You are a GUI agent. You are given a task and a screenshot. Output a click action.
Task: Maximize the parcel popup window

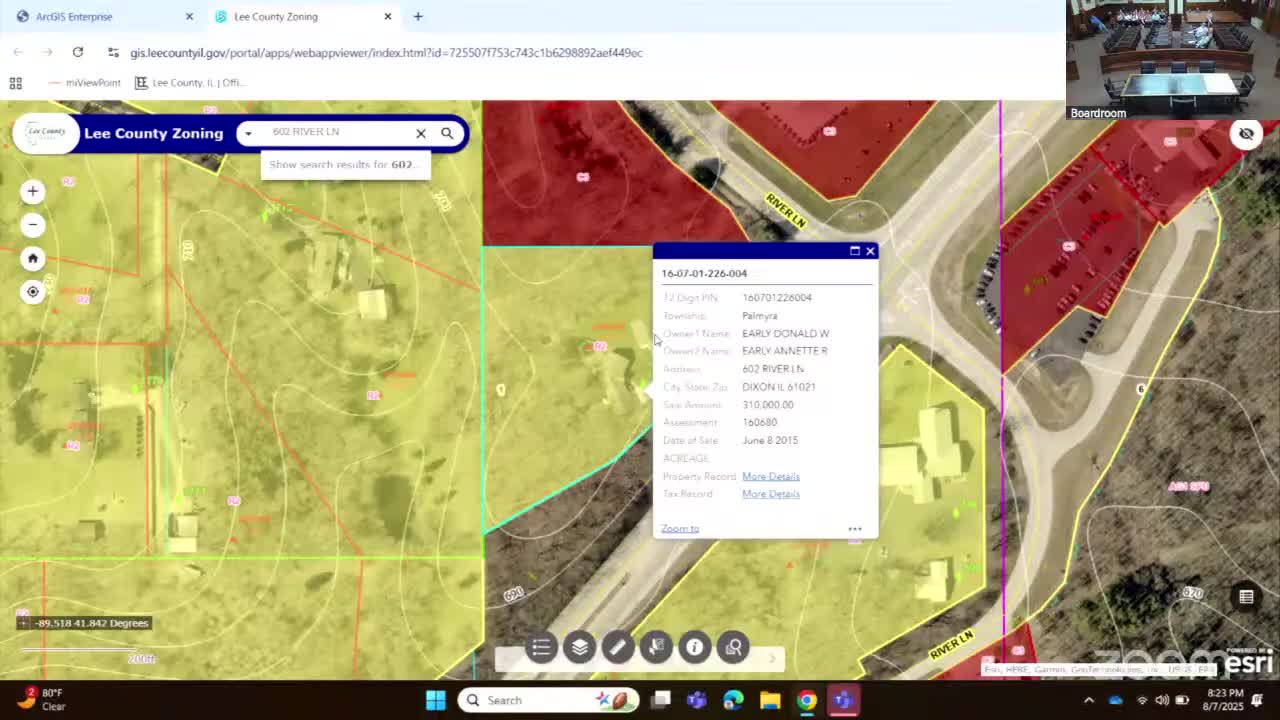pyautogui.click(x=855, y=251)
